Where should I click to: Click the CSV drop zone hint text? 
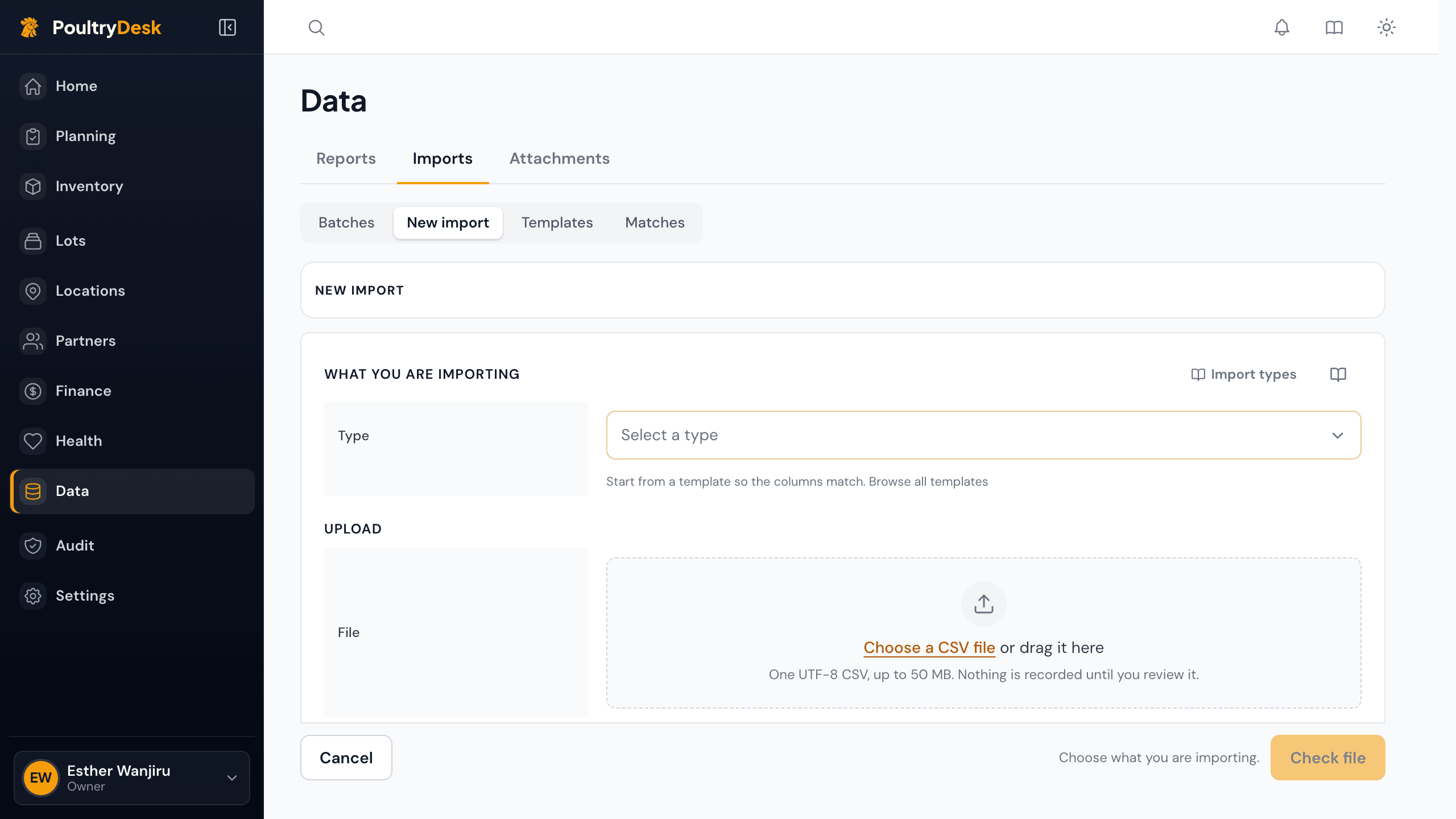[983, 675]
